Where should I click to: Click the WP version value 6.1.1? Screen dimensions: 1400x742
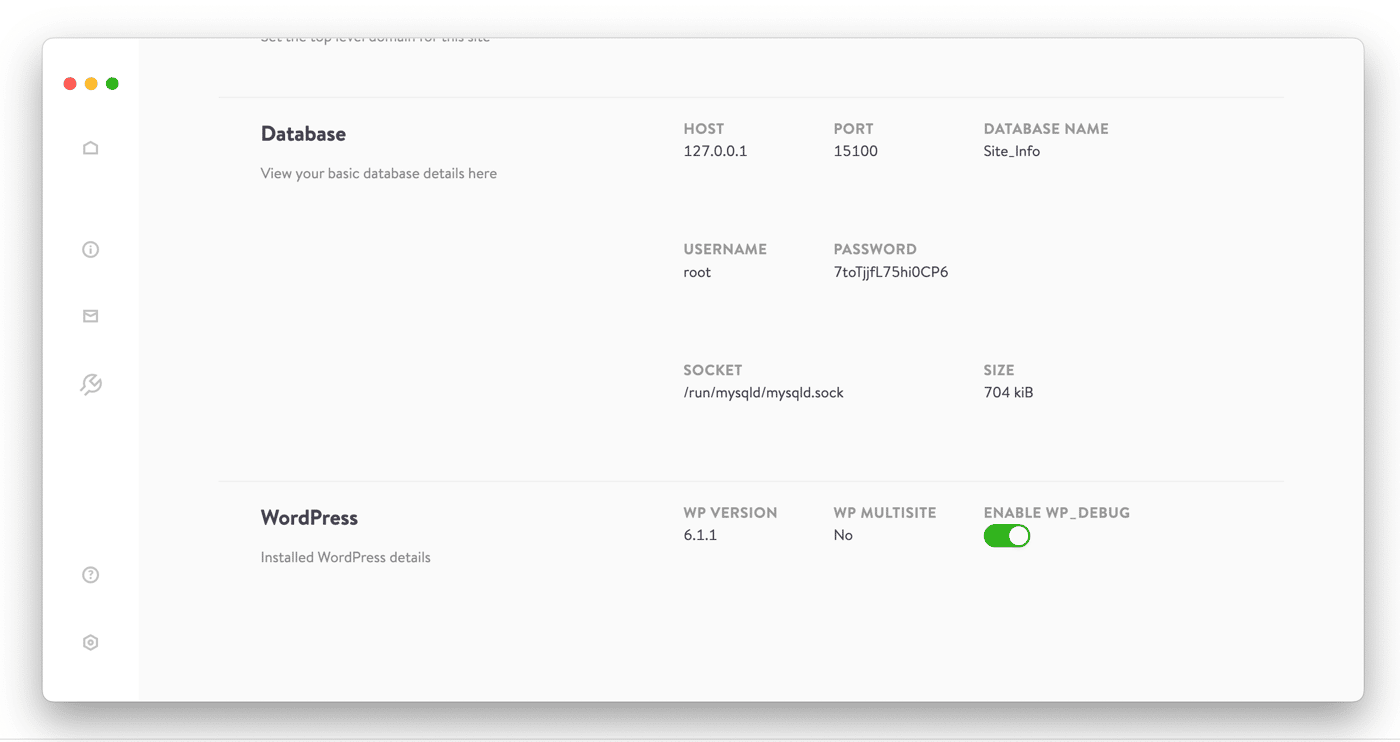pos(700,535)
